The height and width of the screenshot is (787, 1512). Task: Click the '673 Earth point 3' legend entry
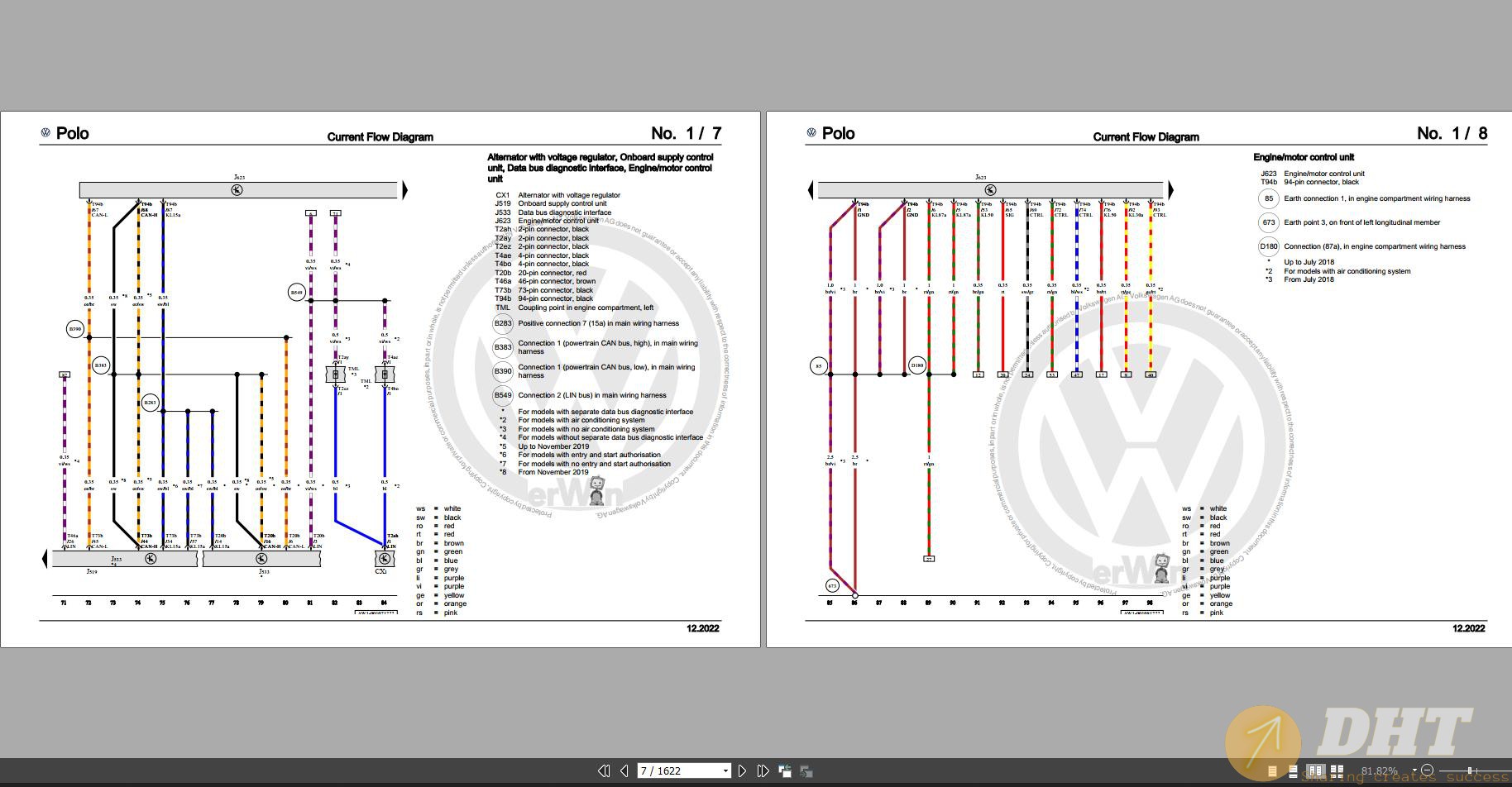click(x=1350, y=222)
